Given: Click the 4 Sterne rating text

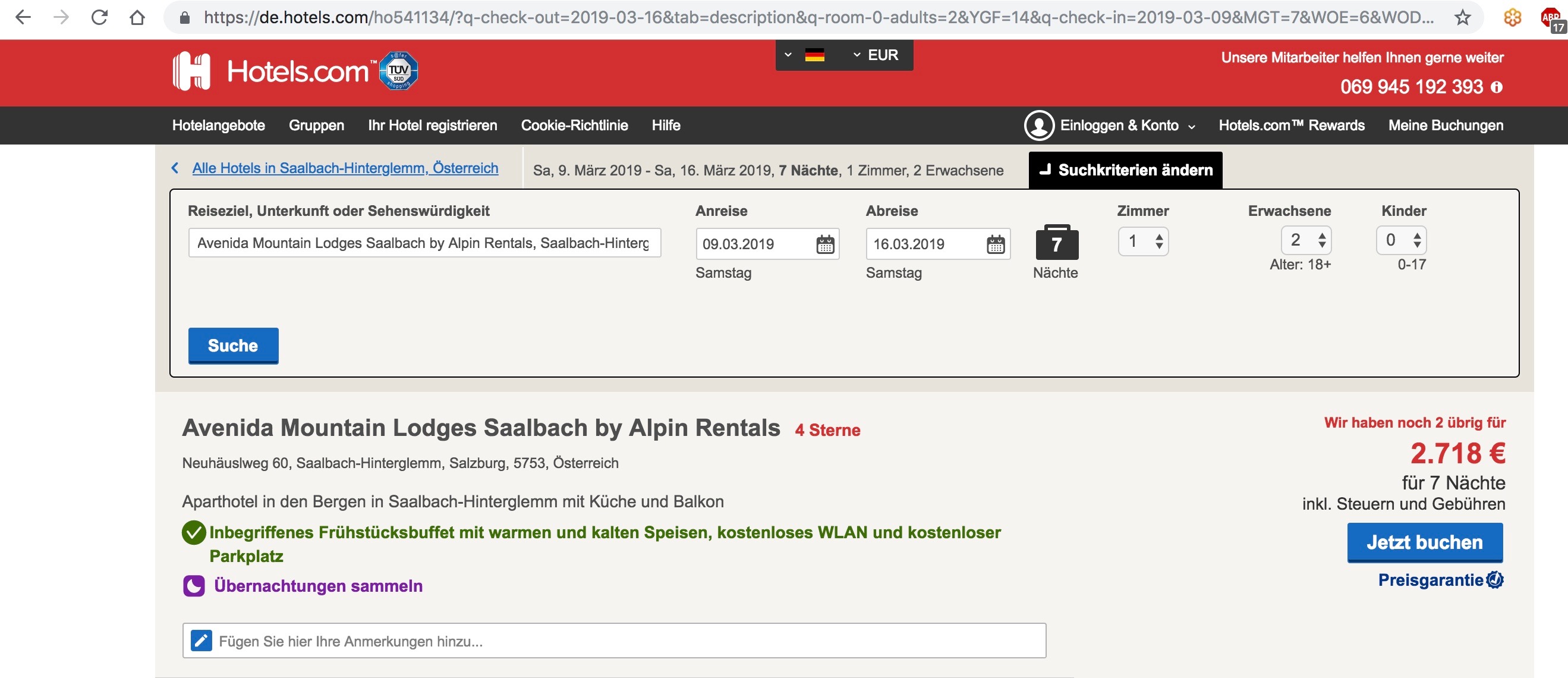Looking at the screenshot, I should tap(827, 430).
